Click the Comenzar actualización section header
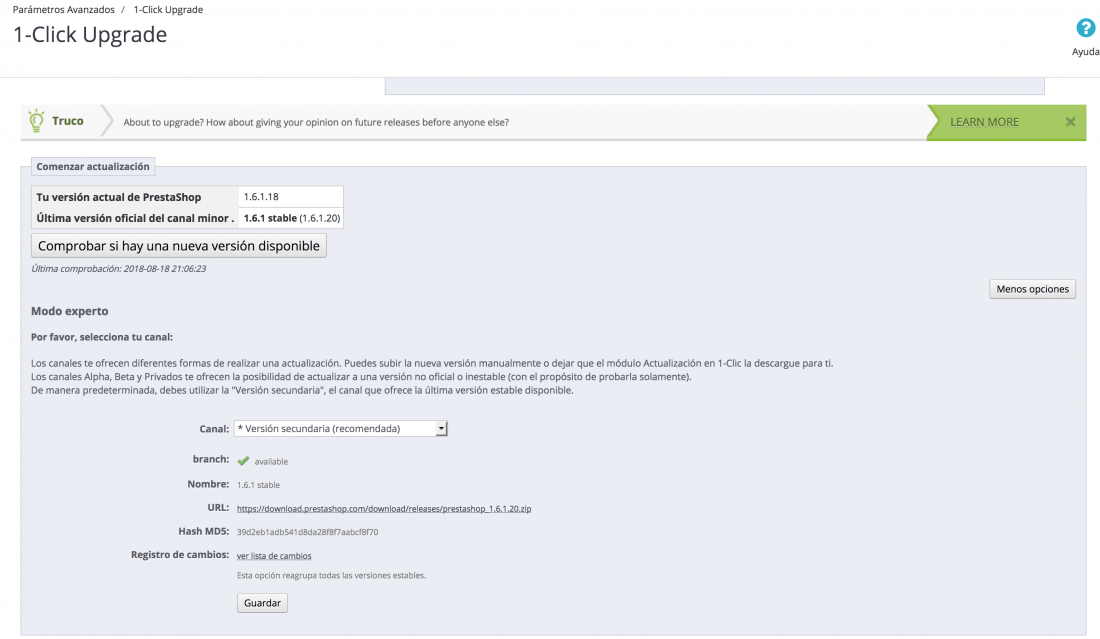Screen dimensions: 1100x639 point(93,166)
